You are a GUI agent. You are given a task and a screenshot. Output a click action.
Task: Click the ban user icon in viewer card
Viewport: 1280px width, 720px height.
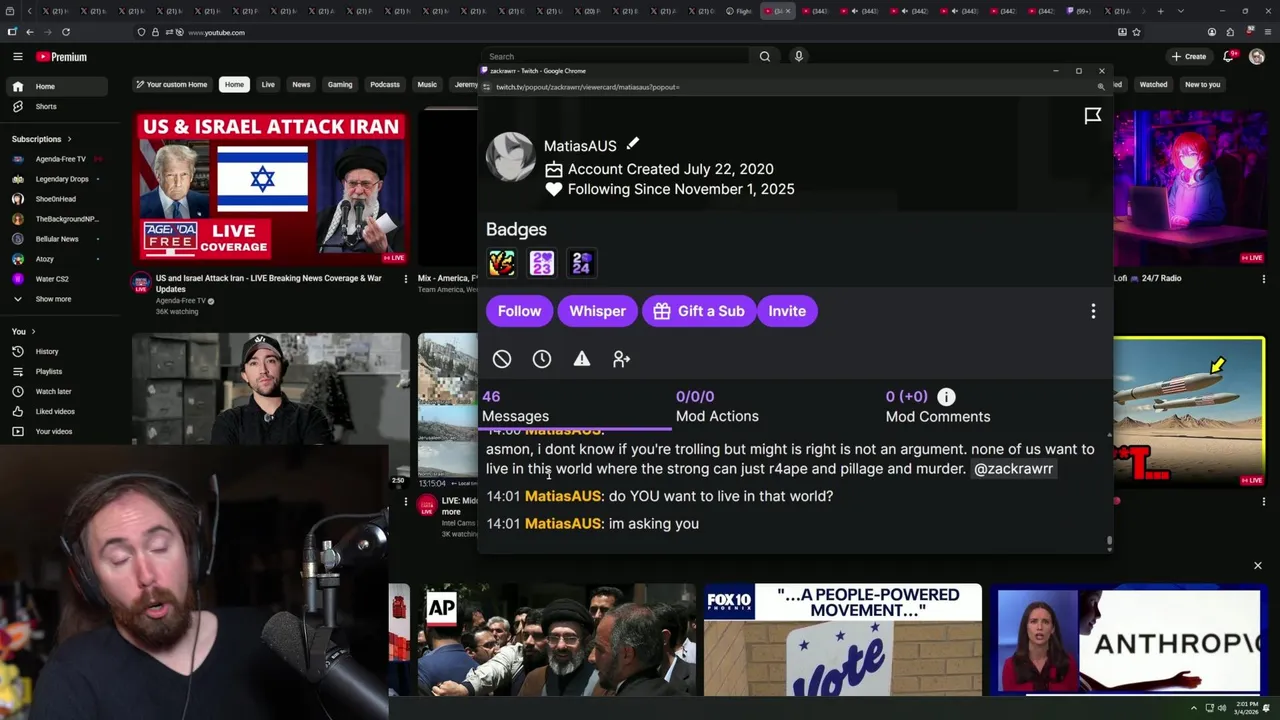pos(502,359)
